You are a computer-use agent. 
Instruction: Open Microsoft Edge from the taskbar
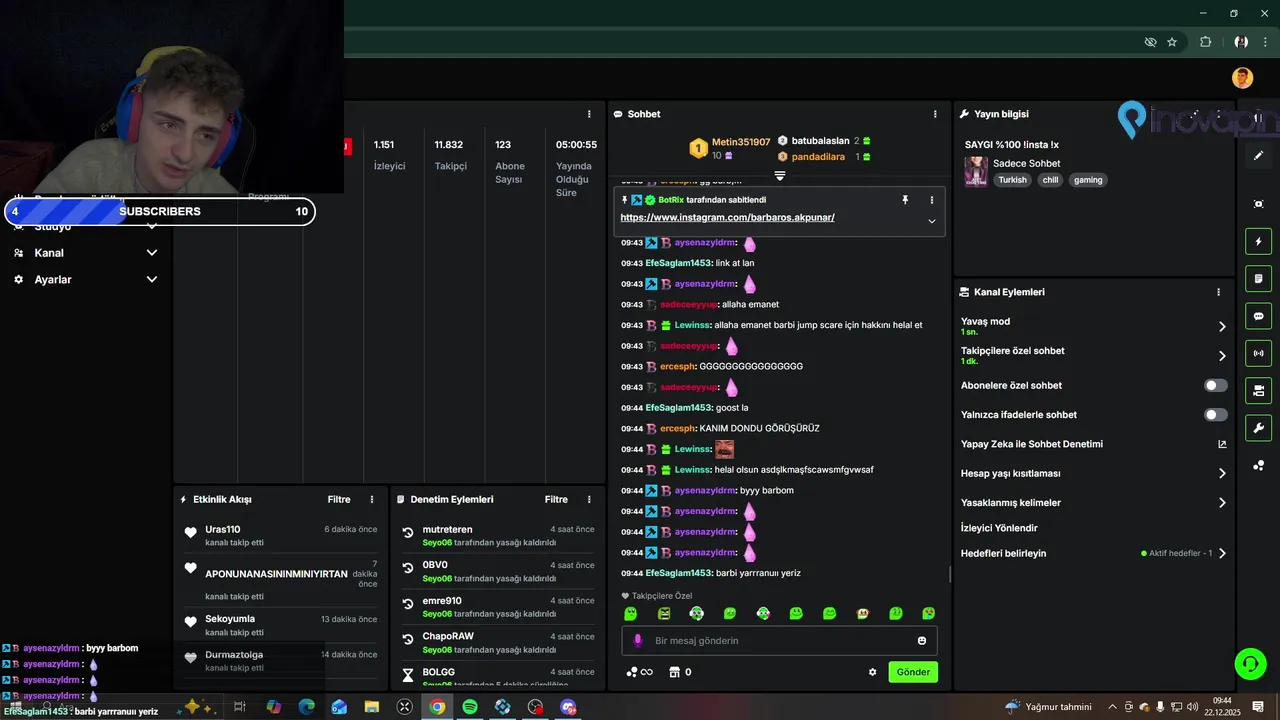tap(306, 707)
